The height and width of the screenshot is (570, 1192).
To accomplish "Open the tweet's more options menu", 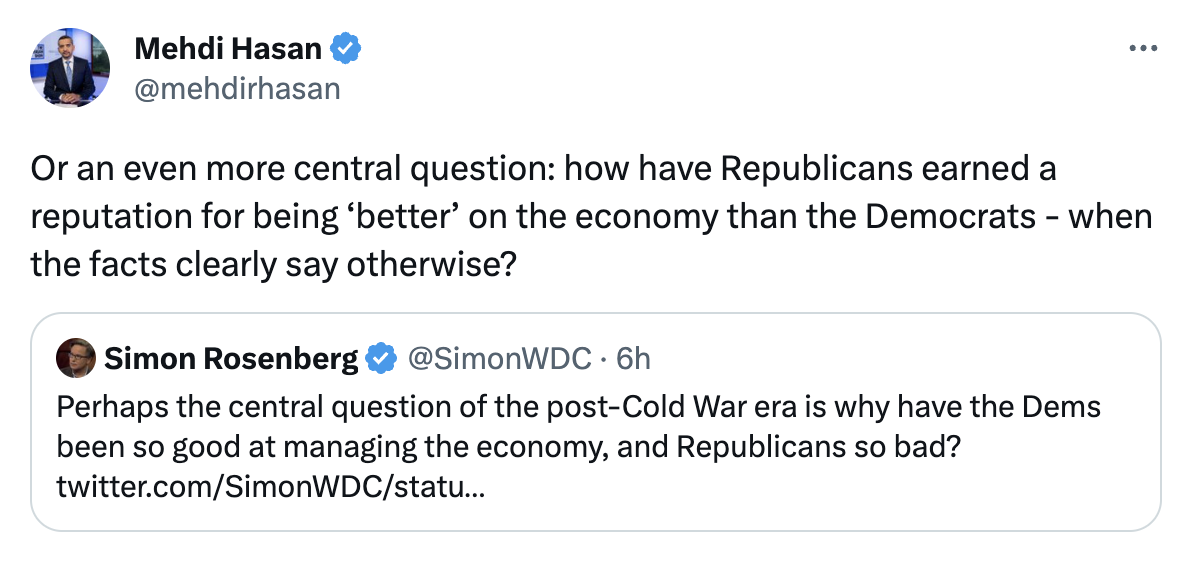I will 1142,48.
